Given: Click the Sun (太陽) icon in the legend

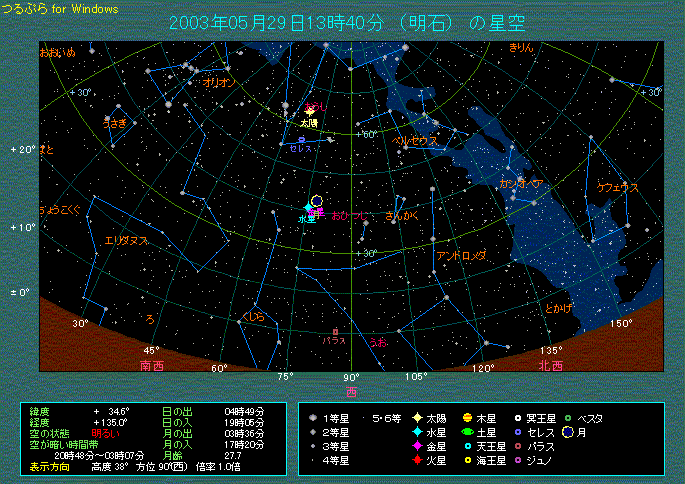Looking at the screenshot, I should coord(416,417).
